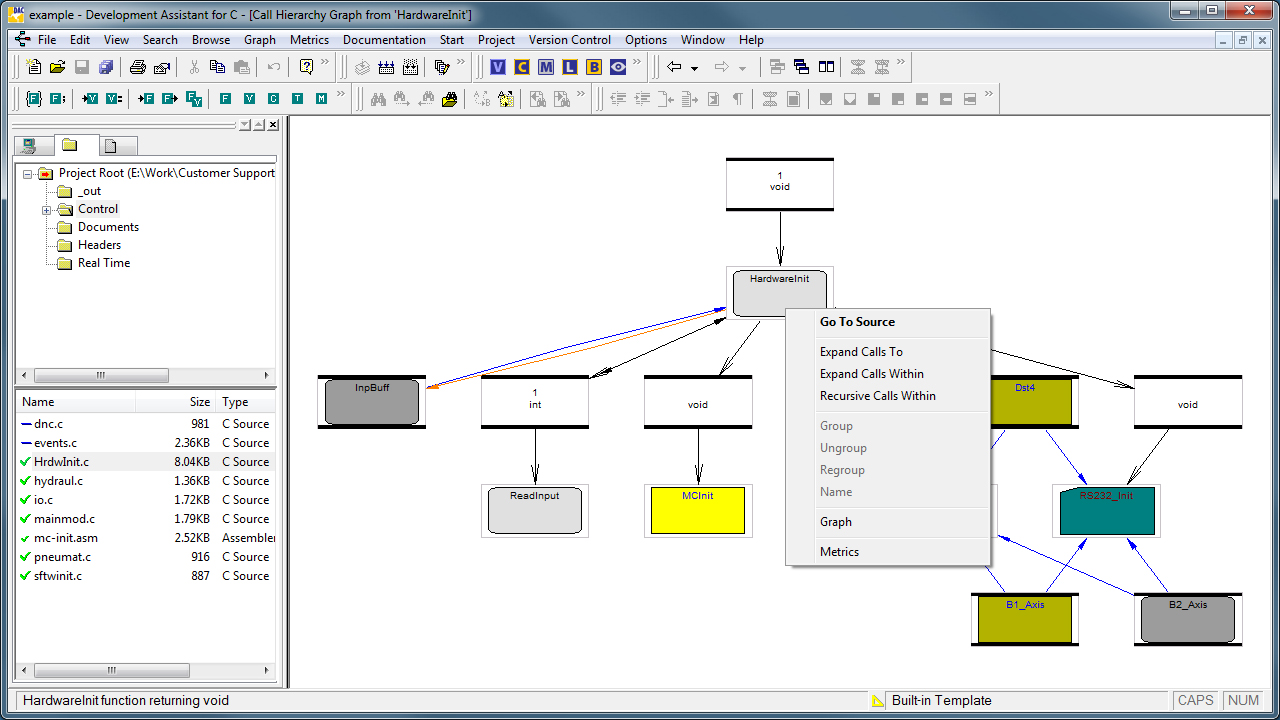This screenshot has width=1280, height=720.
Task: Click the Print icon in toolbar
Action: point(137,67)
